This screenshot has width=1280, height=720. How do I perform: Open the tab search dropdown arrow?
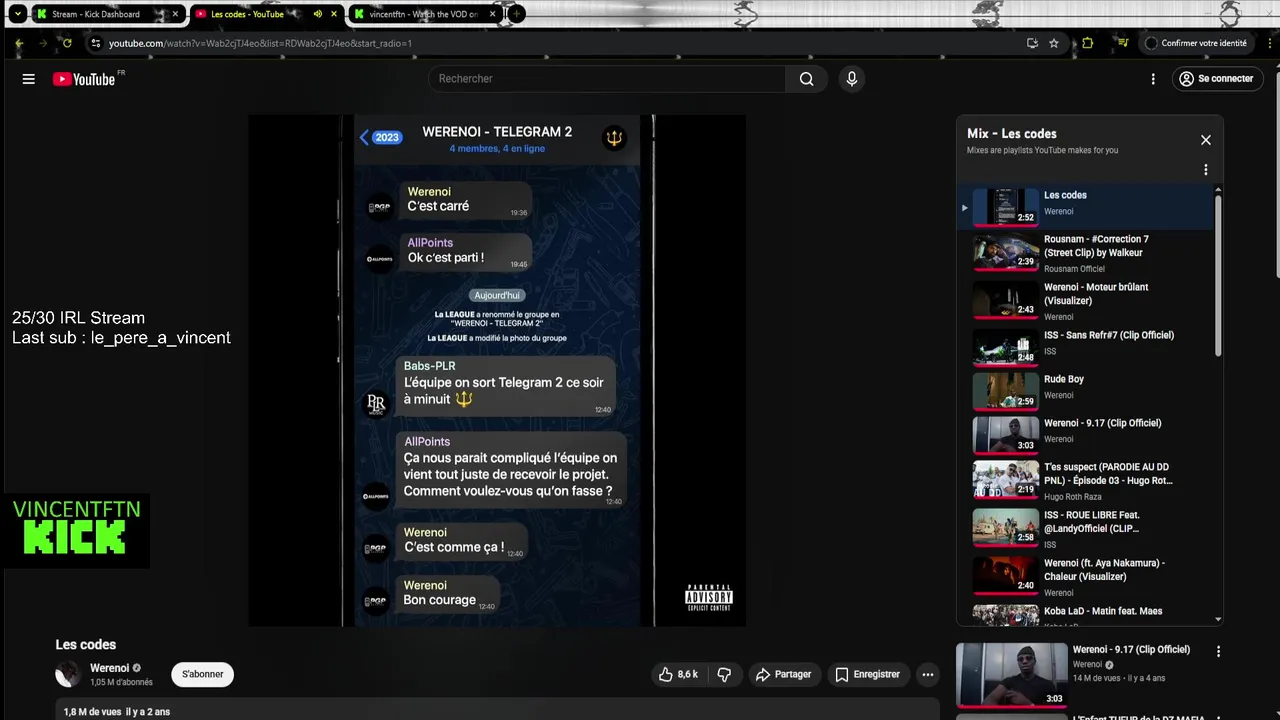click(17, 14)
